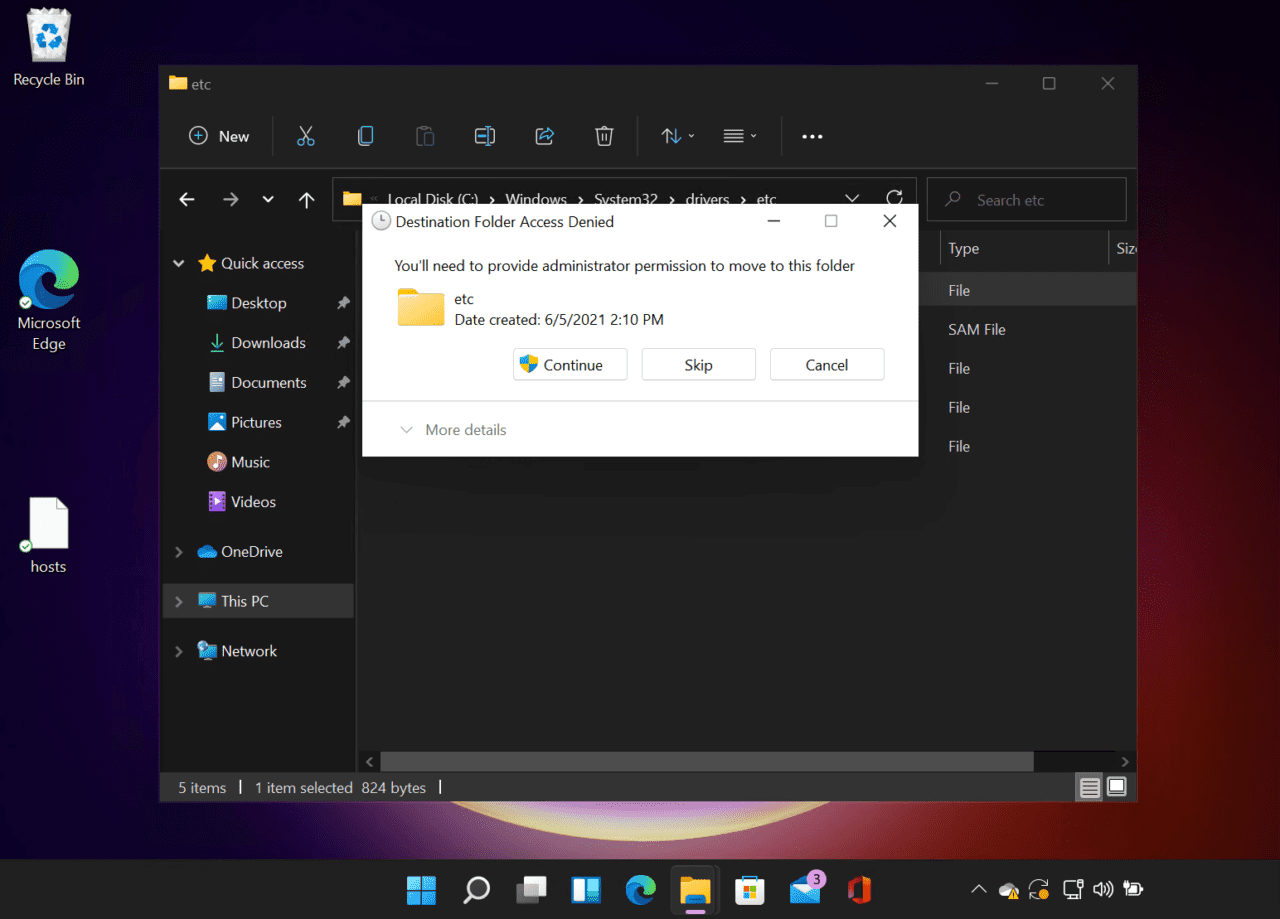Switch to large thumbnails view in status bar
The image size is (1280, 919).
(x=1116, y=787)
